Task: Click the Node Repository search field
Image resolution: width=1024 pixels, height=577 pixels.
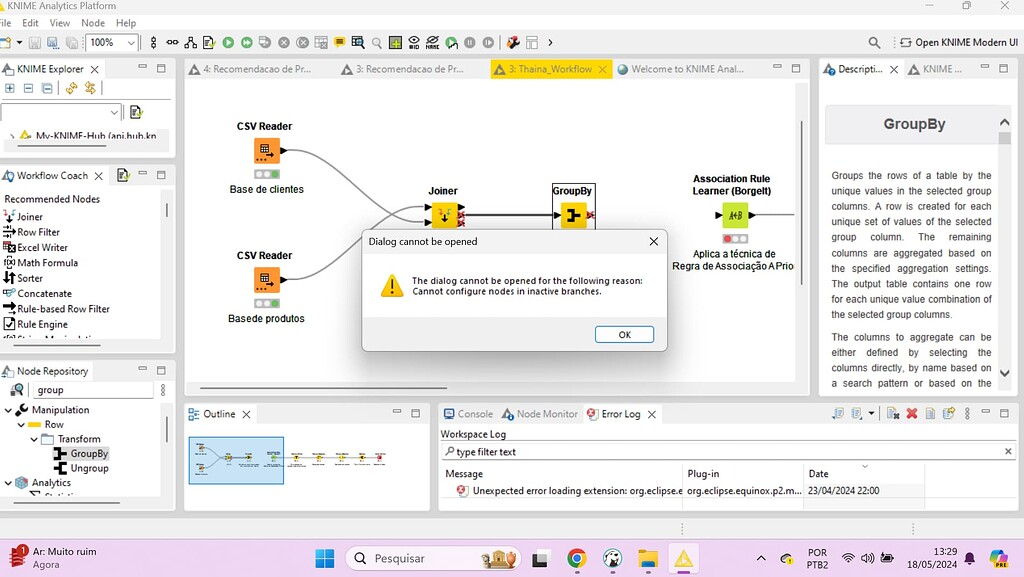Action: click(x=92, y=390)
